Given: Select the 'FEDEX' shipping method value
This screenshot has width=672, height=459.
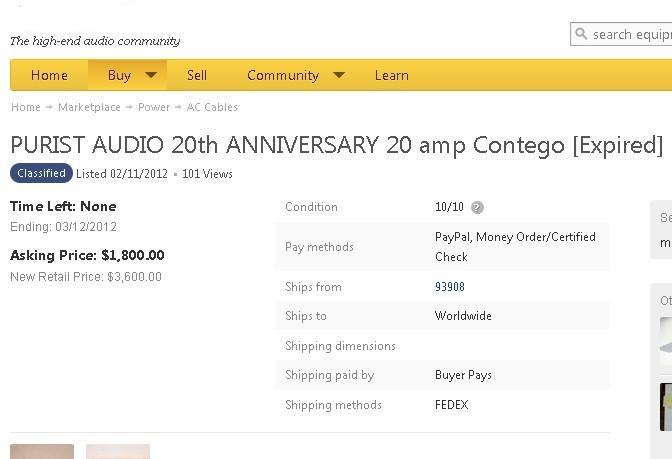Looking at the screenshot, I should pyautogui.click(x=452, y=405).
